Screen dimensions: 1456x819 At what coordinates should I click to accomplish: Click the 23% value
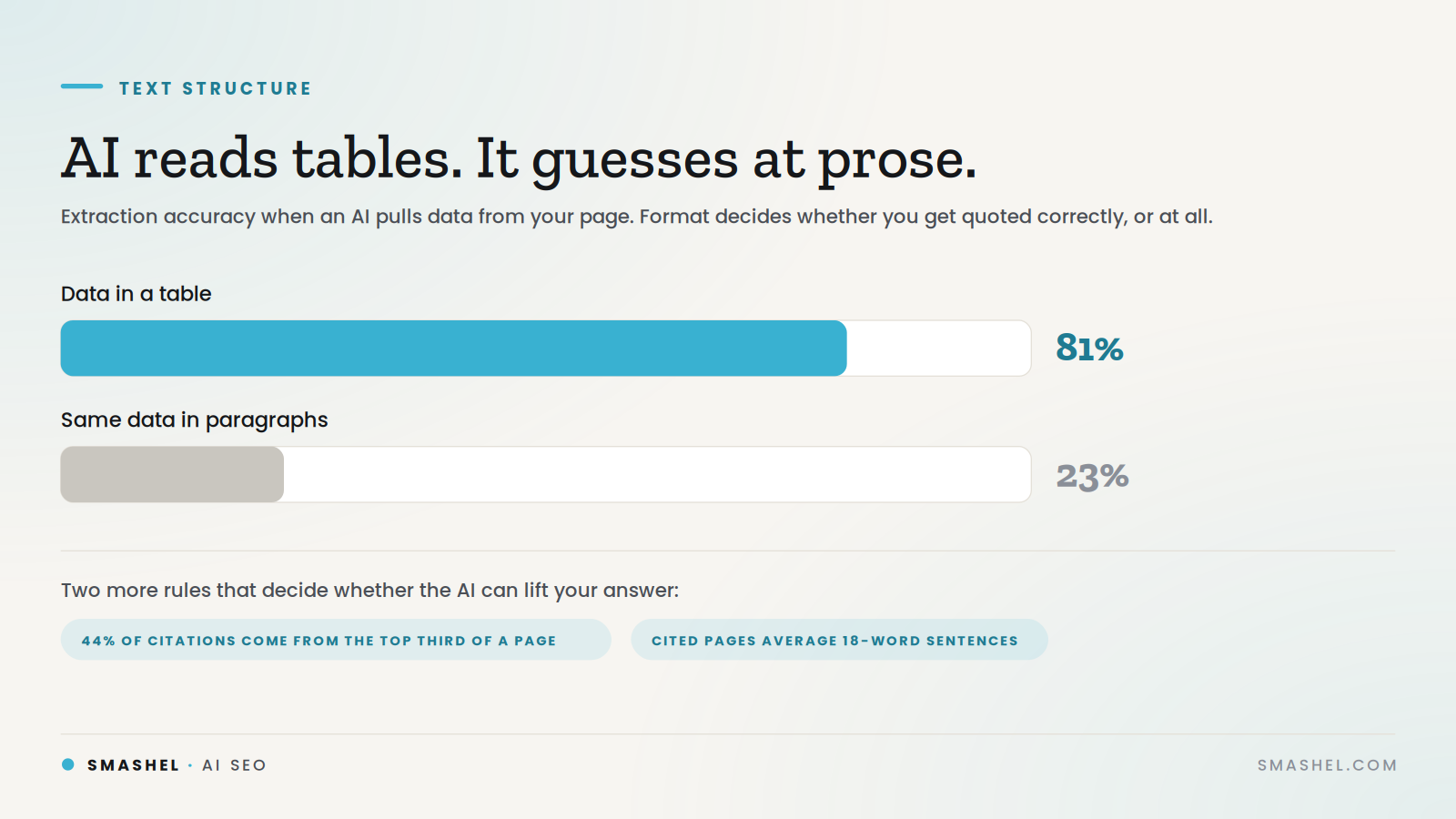[x=1092, y=475]
